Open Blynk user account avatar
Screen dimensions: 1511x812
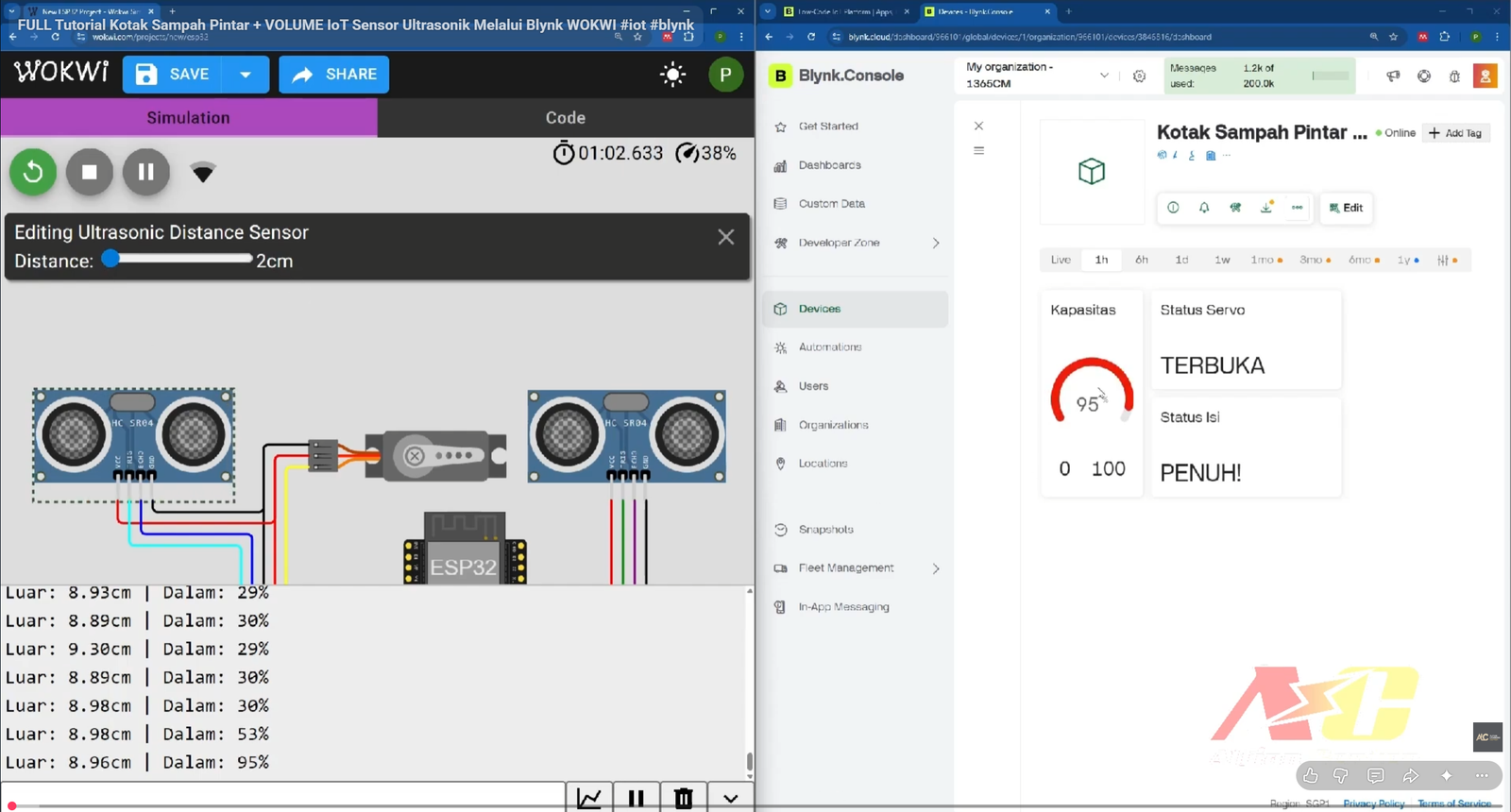pos(1486,76)
